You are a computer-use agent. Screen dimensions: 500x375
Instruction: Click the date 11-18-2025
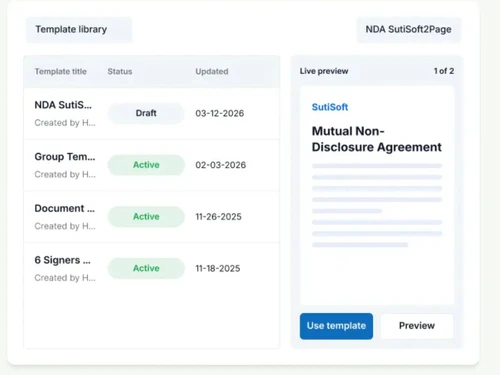coord(218,268)
